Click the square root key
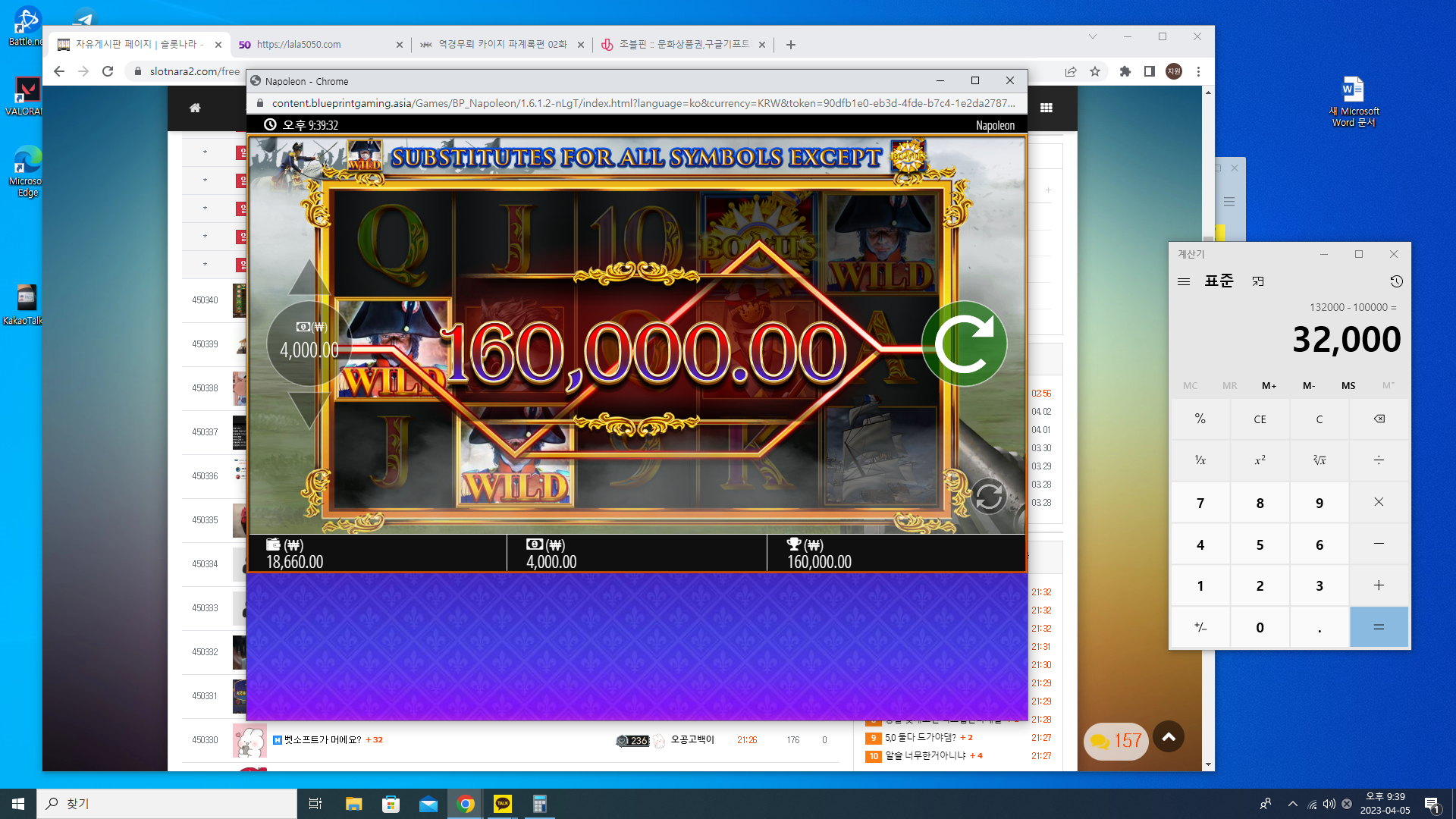 (1319, 460)
